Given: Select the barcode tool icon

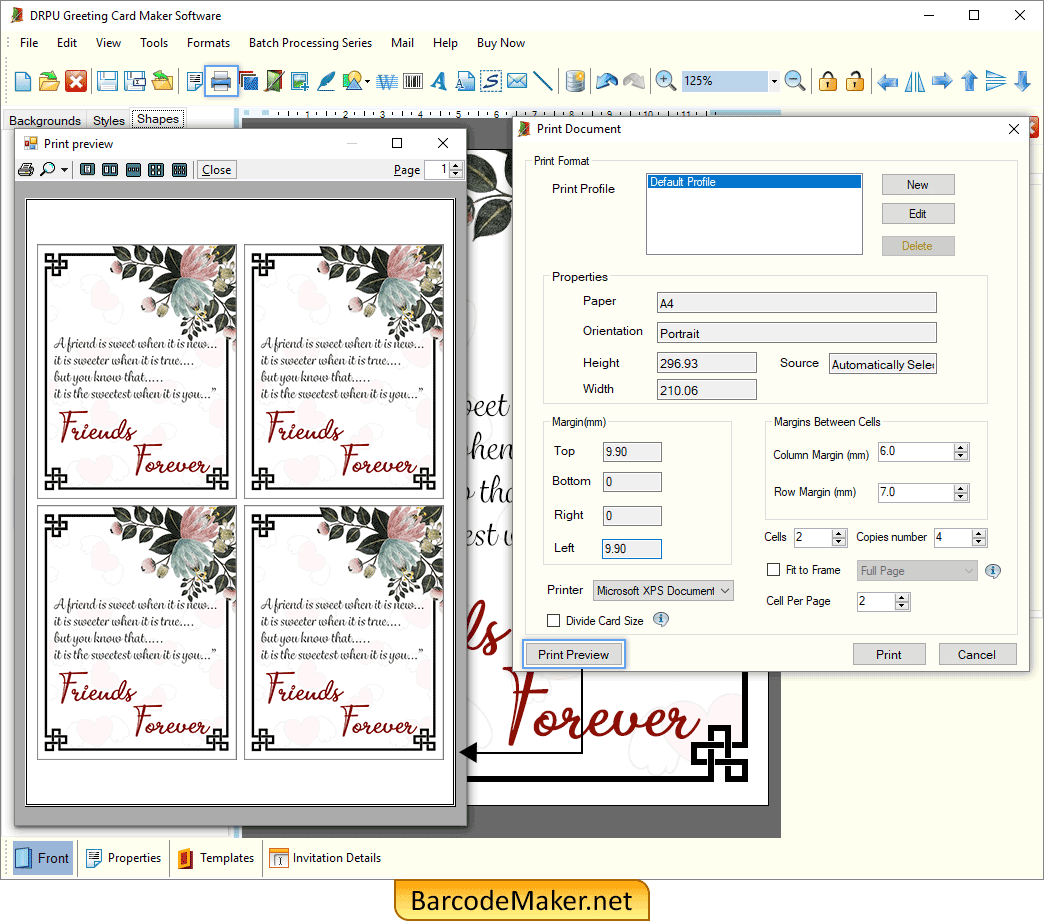Looking at the screenshot, I should 413,81.
